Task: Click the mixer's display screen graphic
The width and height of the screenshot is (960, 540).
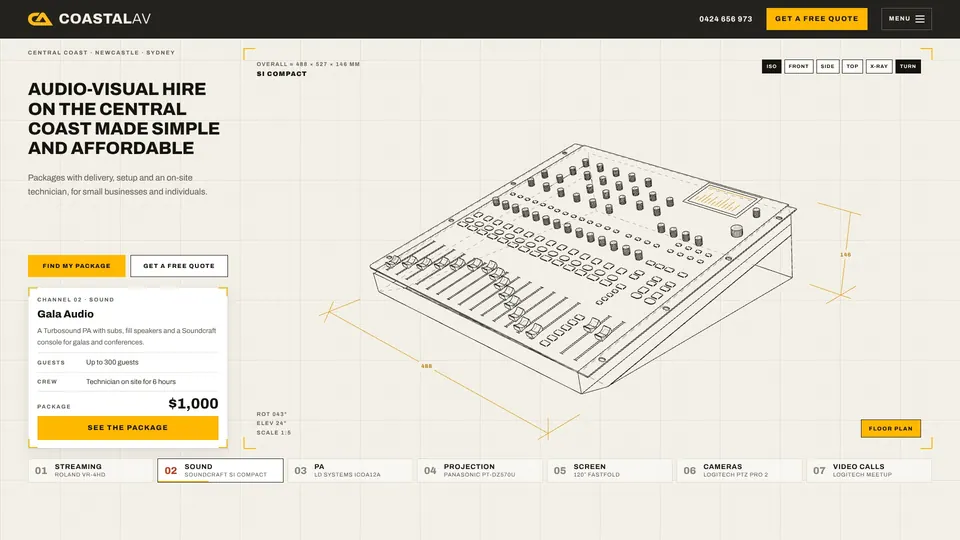Action: pyautogui.click(x=722, y=200)
